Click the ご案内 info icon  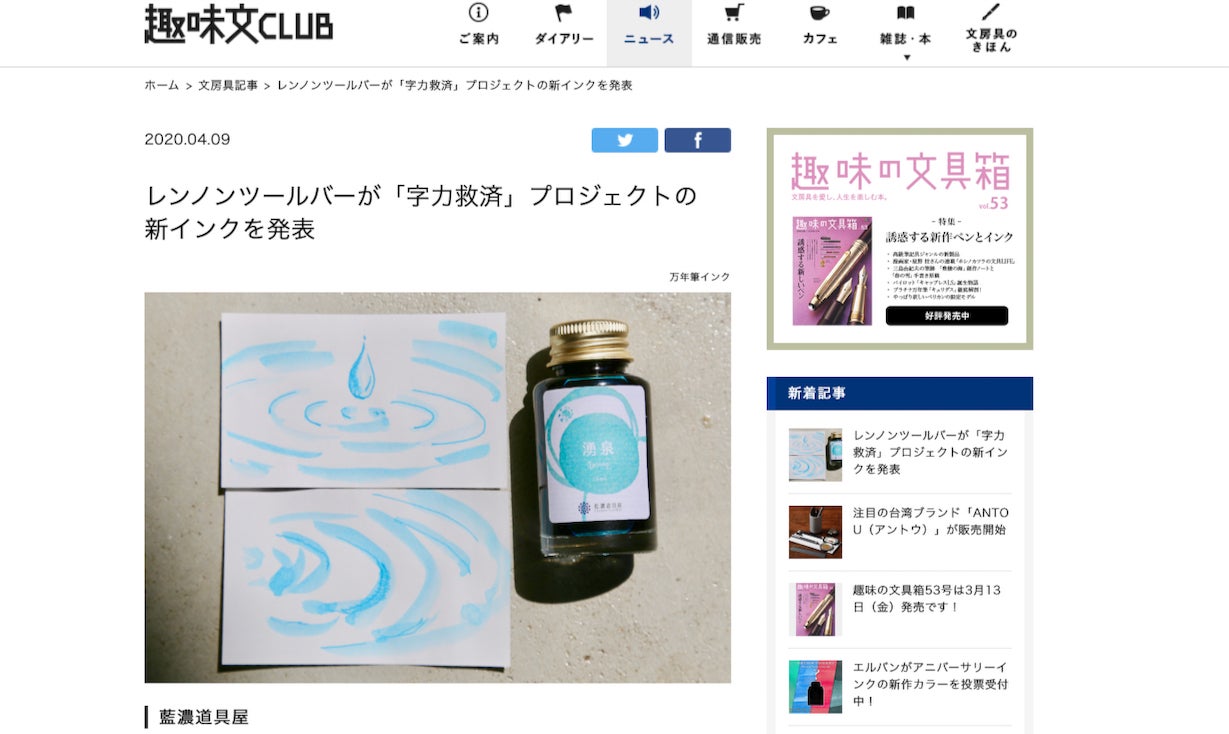click(x=478, y=13)
